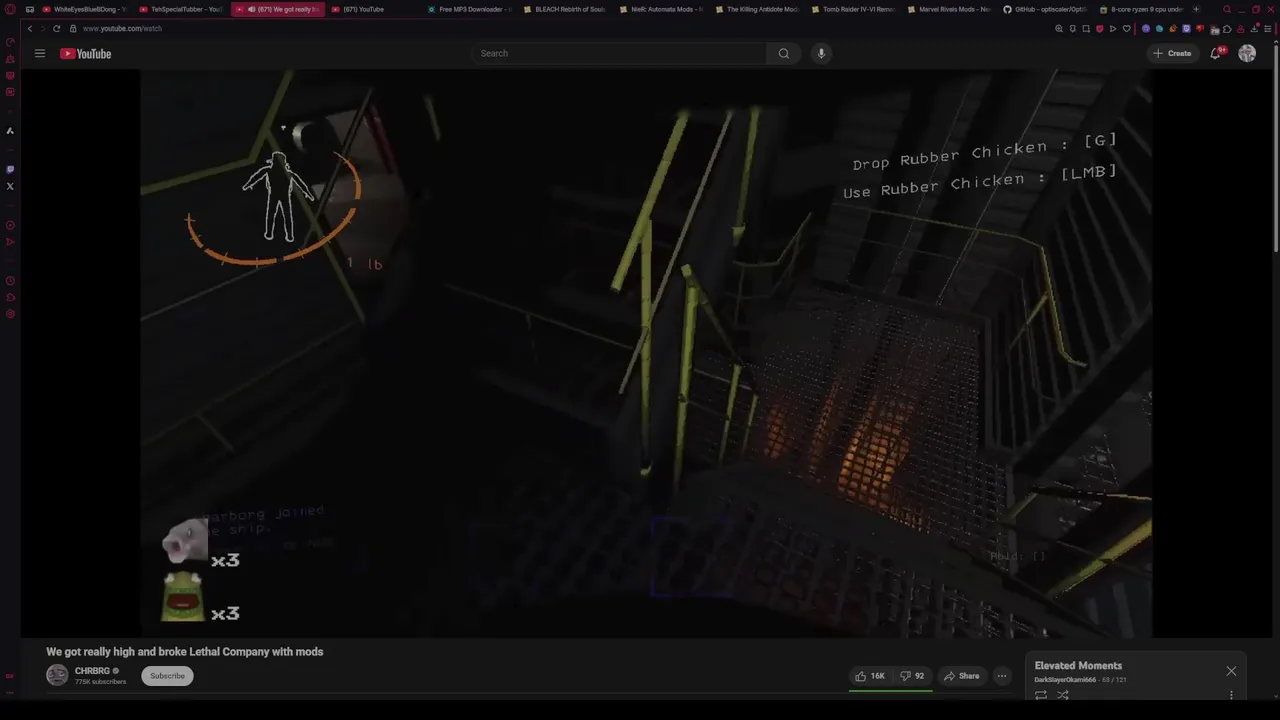Open a new tab with the plus button
This screenshot has height=720, width=1280.
click(1196, 9)
